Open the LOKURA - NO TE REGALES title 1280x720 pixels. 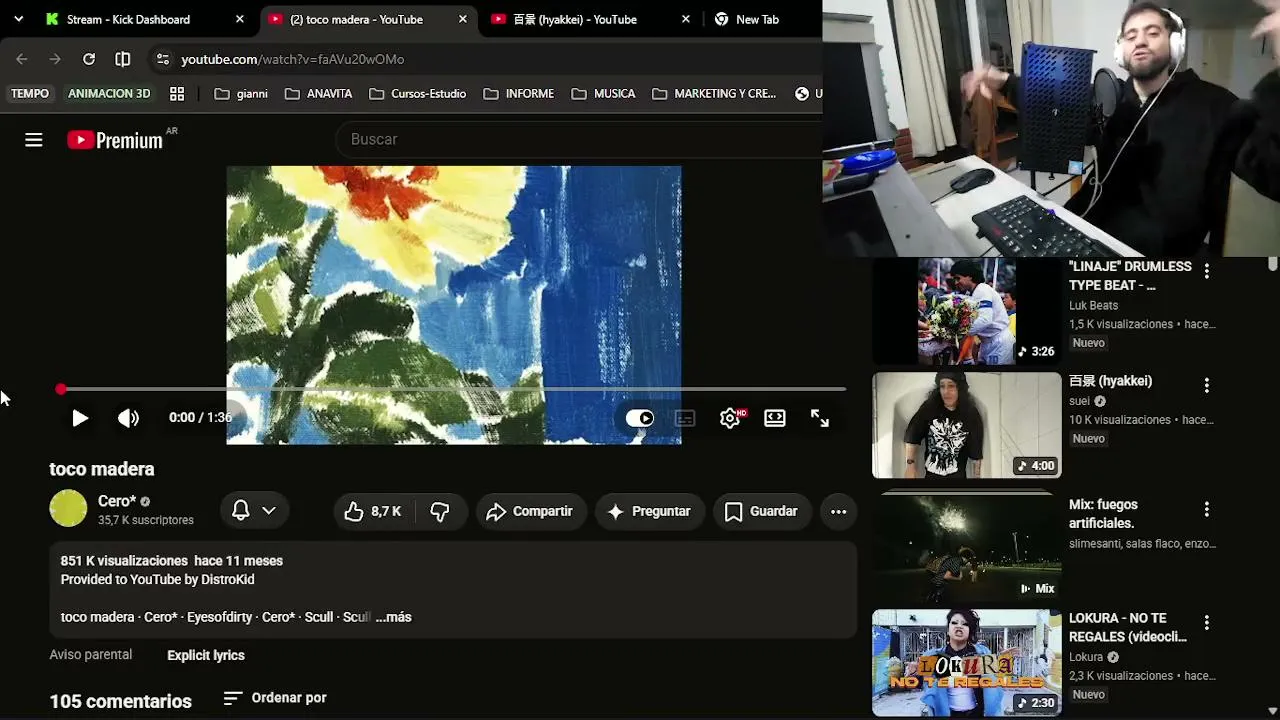(1128, 627)
